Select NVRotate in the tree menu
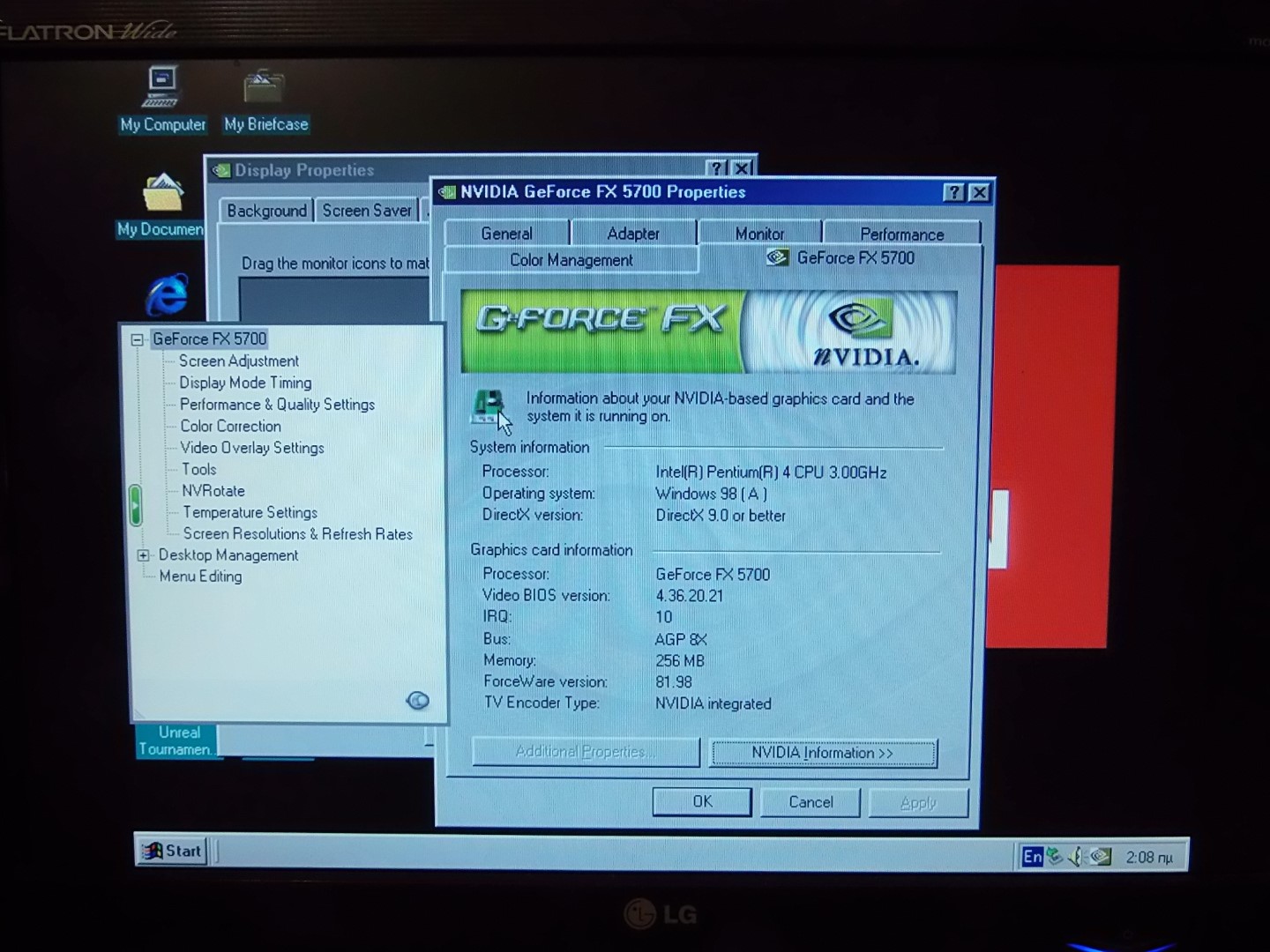 pyautogui.click(x=213, y=491)
